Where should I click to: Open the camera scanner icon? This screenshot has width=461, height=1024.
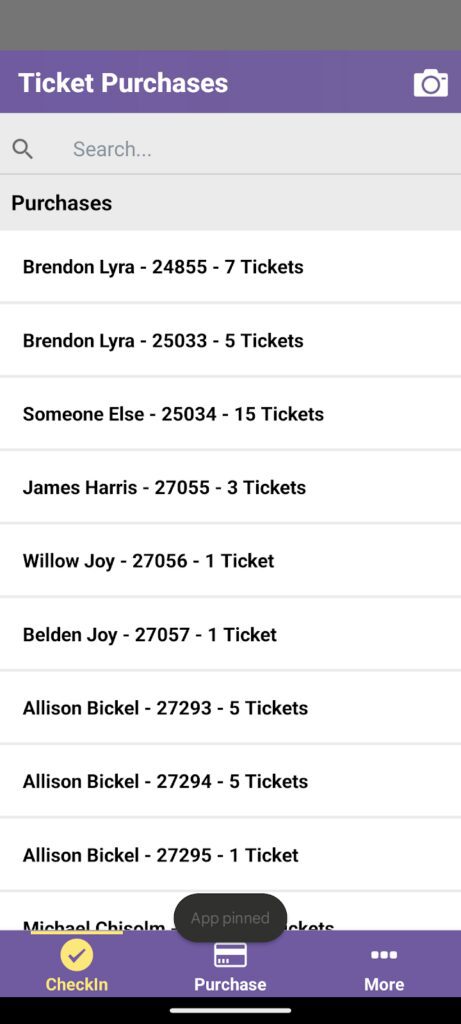431,84
